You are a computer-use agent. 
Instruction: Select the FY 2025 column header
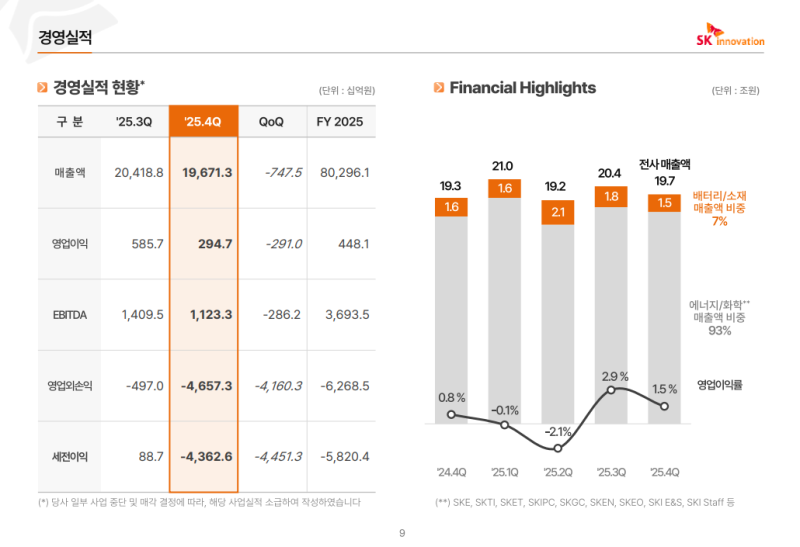point(340,121)
